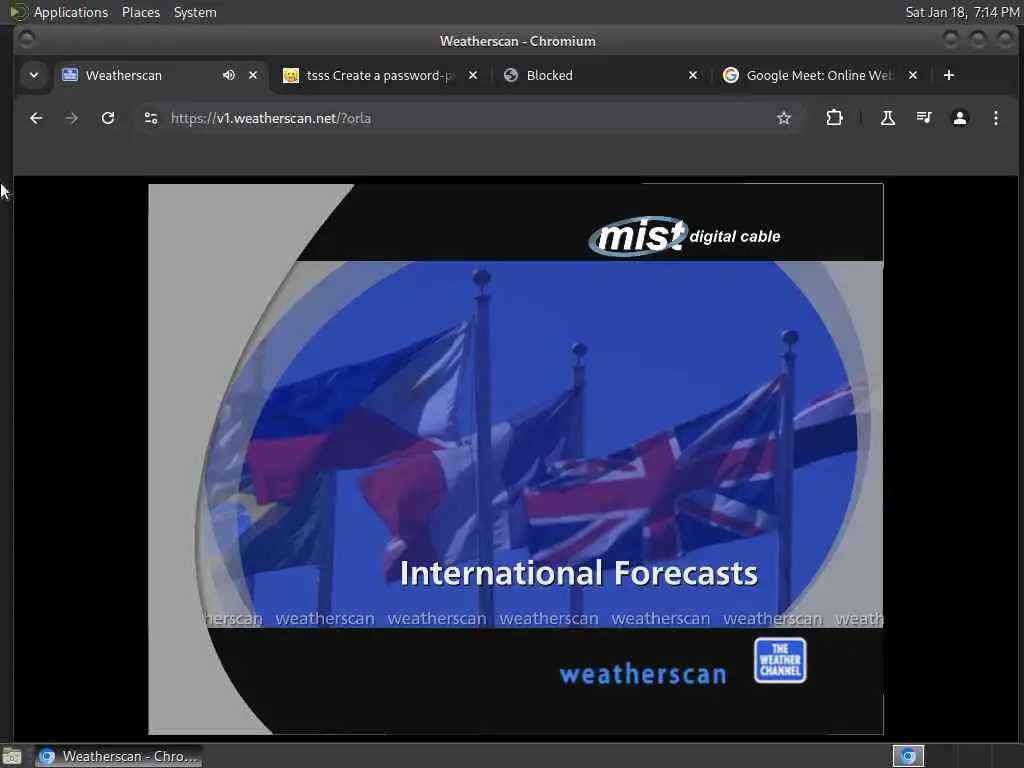Open the System menu
This screenshot has width=1024, height=768.
click(x=195, y=12)
